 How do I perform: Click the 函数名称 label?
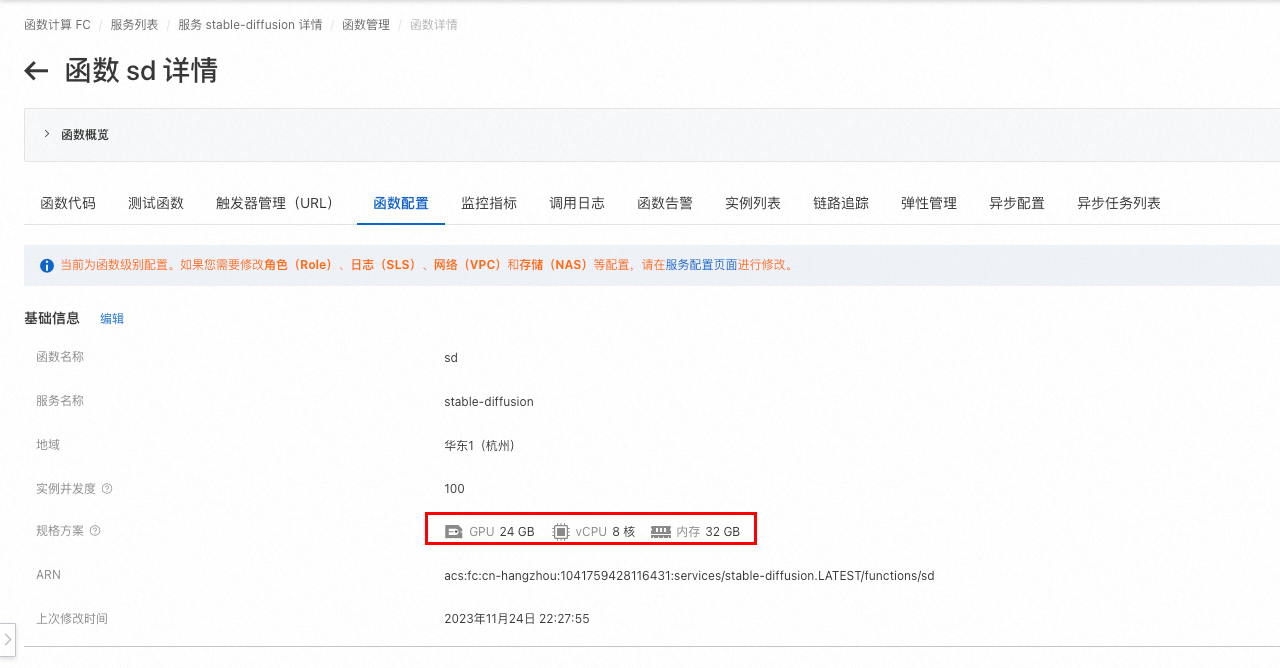coord(60,357)
